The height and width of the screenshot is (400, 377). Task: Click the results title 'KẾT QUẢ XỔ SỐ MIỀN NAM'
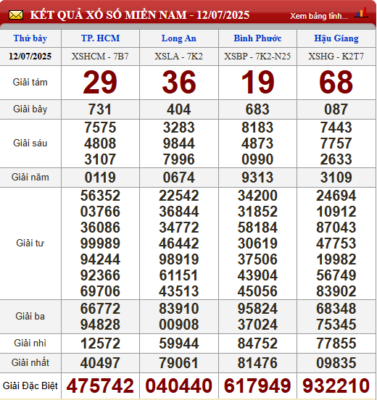click(108, 15)
